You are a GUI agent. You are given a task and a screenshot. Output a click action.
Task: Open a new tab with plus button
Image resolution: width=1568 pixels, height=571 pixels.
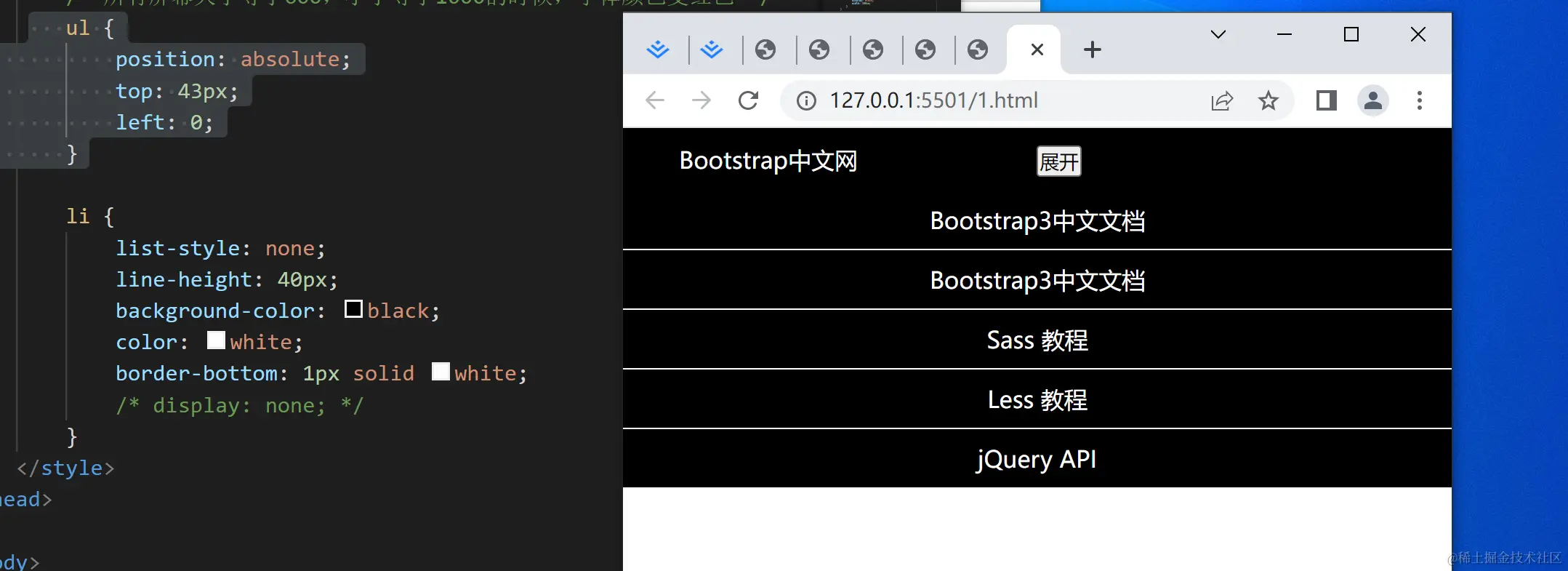1092,49
